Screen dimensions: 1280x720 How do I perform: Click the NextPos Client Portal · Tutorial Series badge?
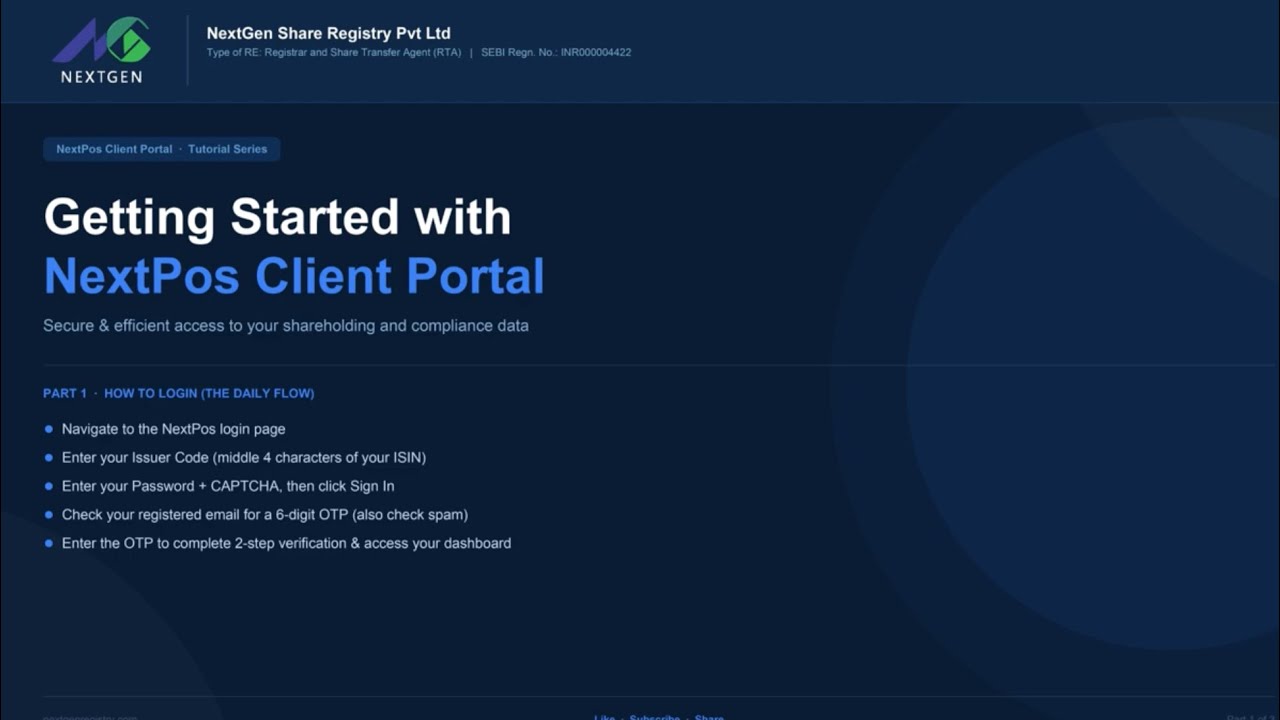162,149
